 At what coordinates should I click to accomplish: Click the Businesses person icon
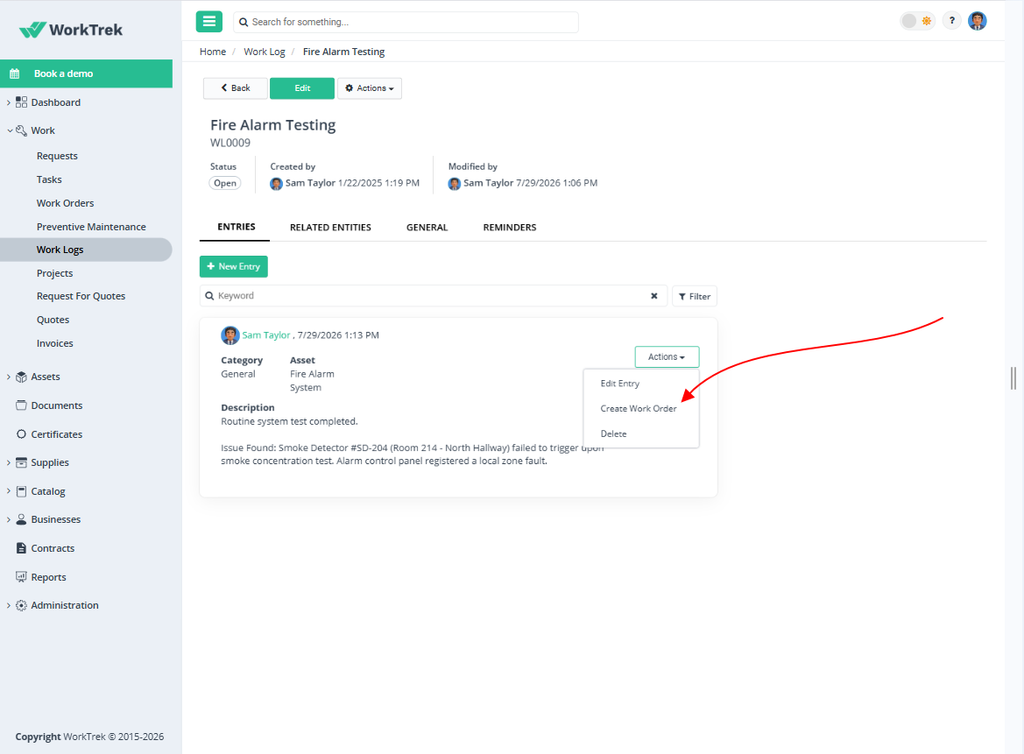22,520
